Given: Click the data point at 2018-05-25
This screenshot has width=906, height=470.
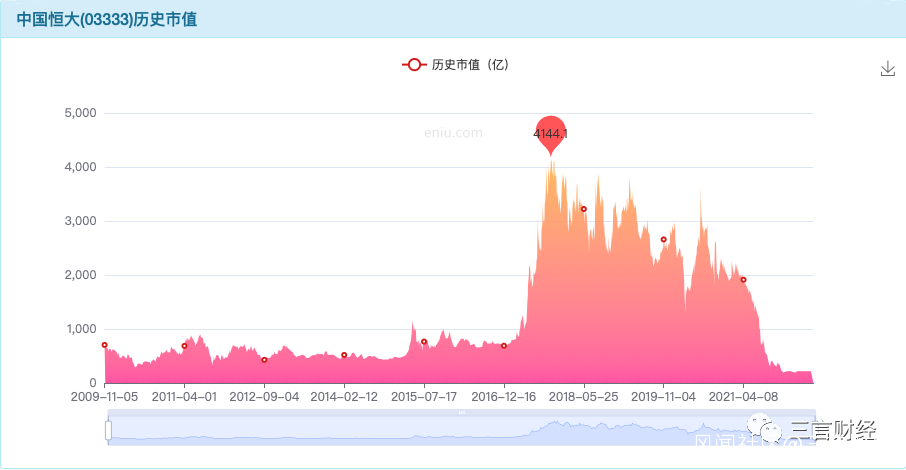Looking at the screenshot, I should 584,209.
